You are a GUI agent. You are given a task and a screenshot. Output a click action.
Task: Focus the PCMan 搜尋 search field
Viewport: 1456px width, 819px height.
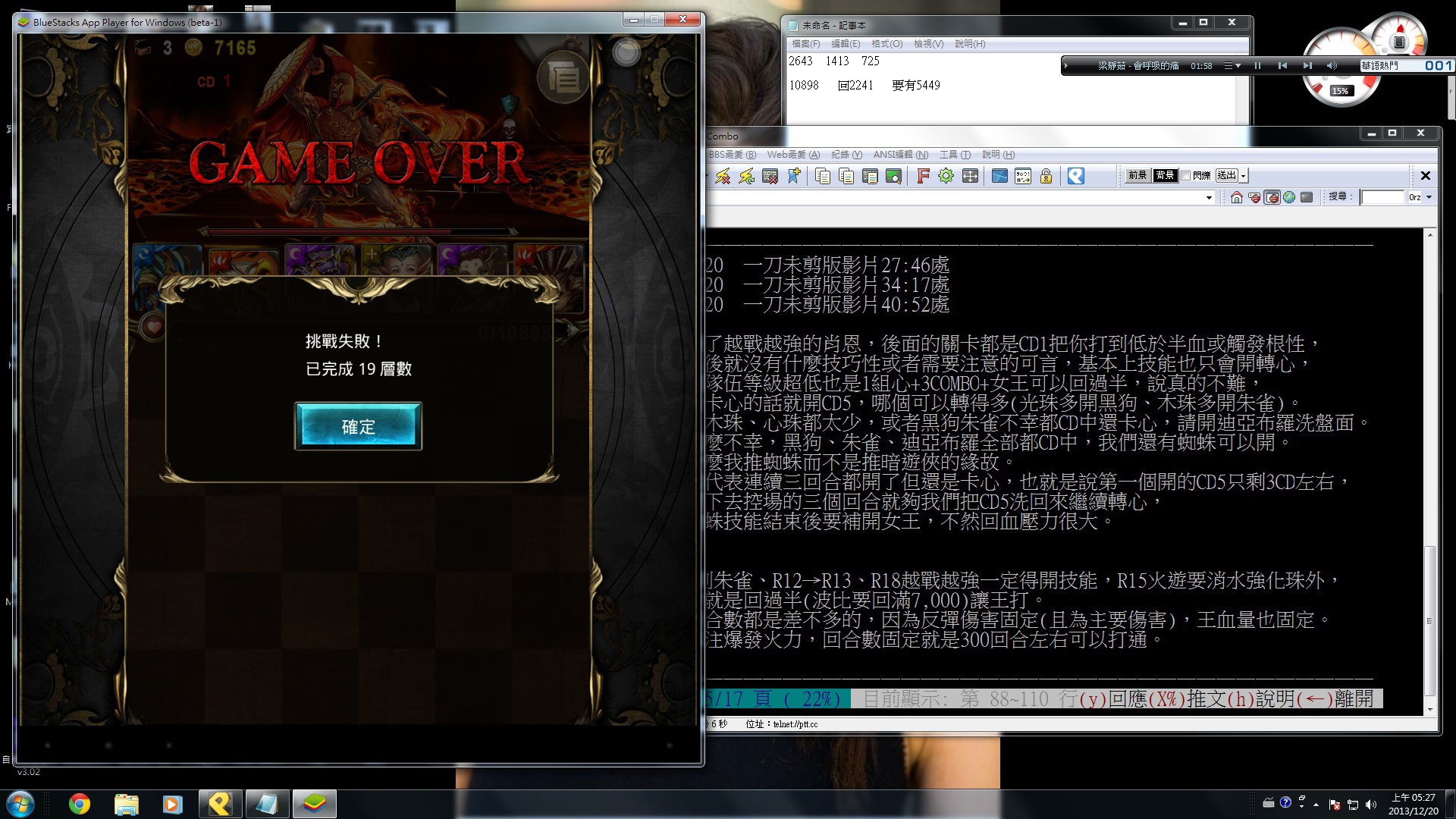tap(1382, 197)
